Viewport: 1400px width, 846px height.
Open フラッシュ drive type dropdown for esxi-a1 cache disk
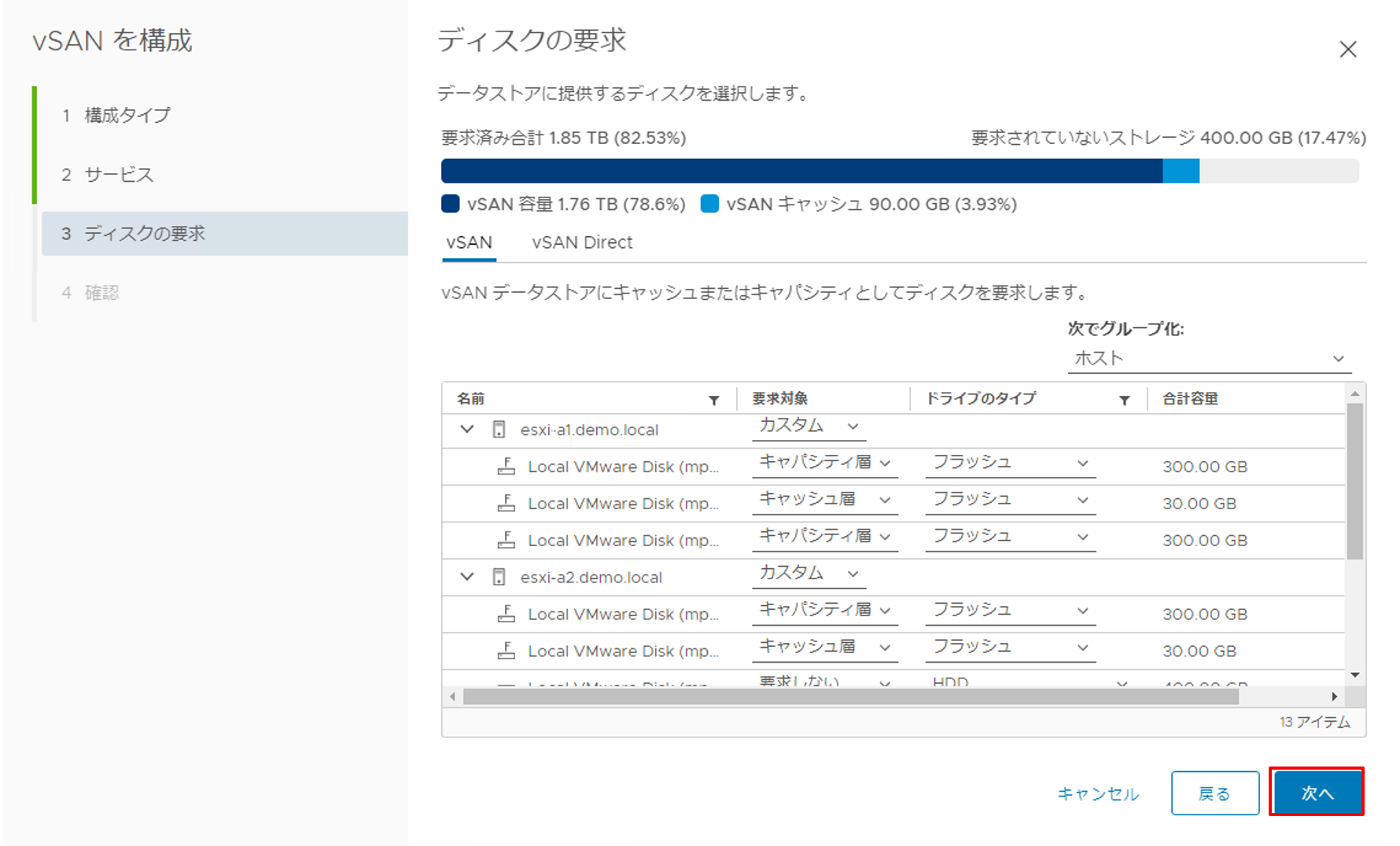tap(1011, 500)
